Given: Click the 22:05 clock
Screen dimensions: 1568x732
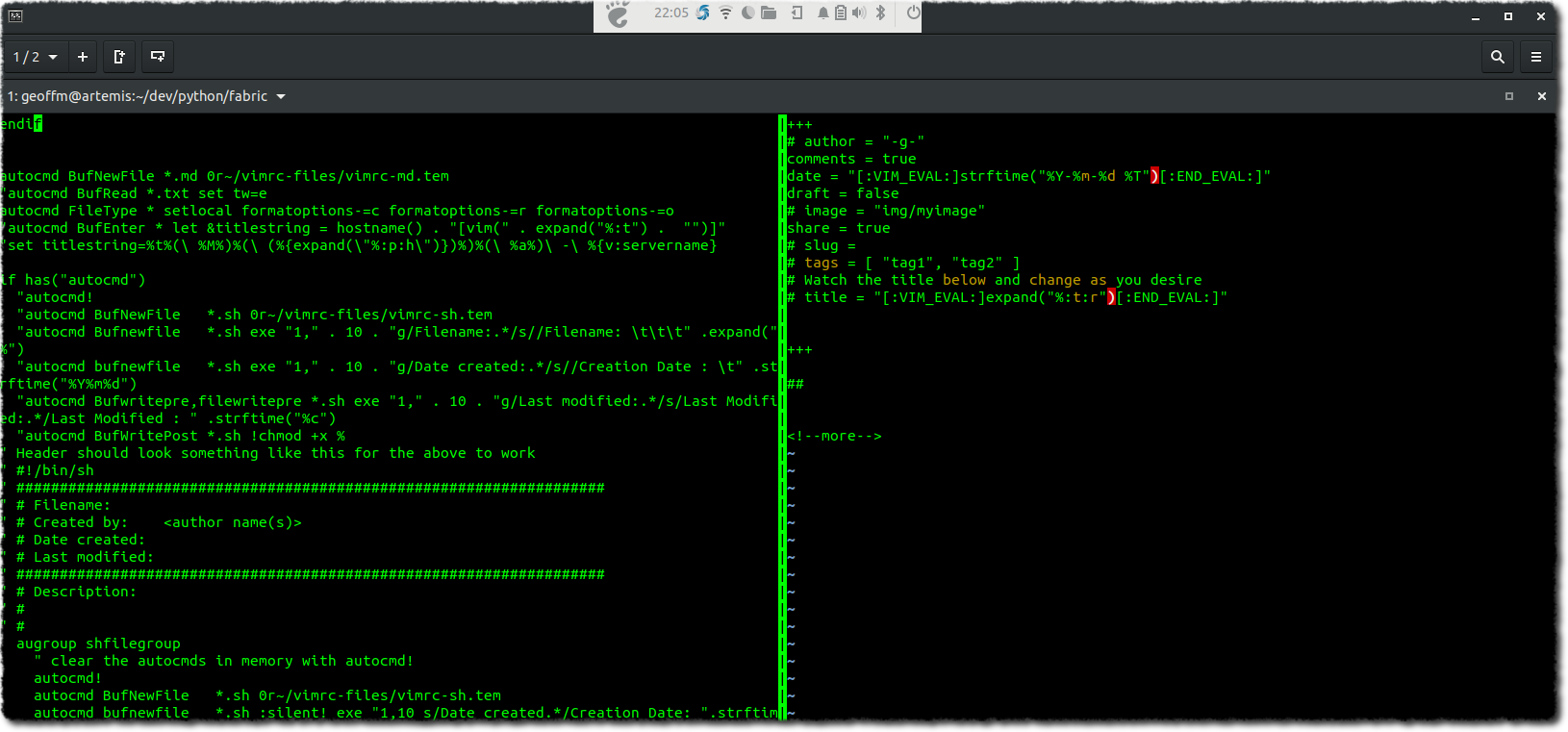Looking at the screenshot, I should (x=671, y=13).
